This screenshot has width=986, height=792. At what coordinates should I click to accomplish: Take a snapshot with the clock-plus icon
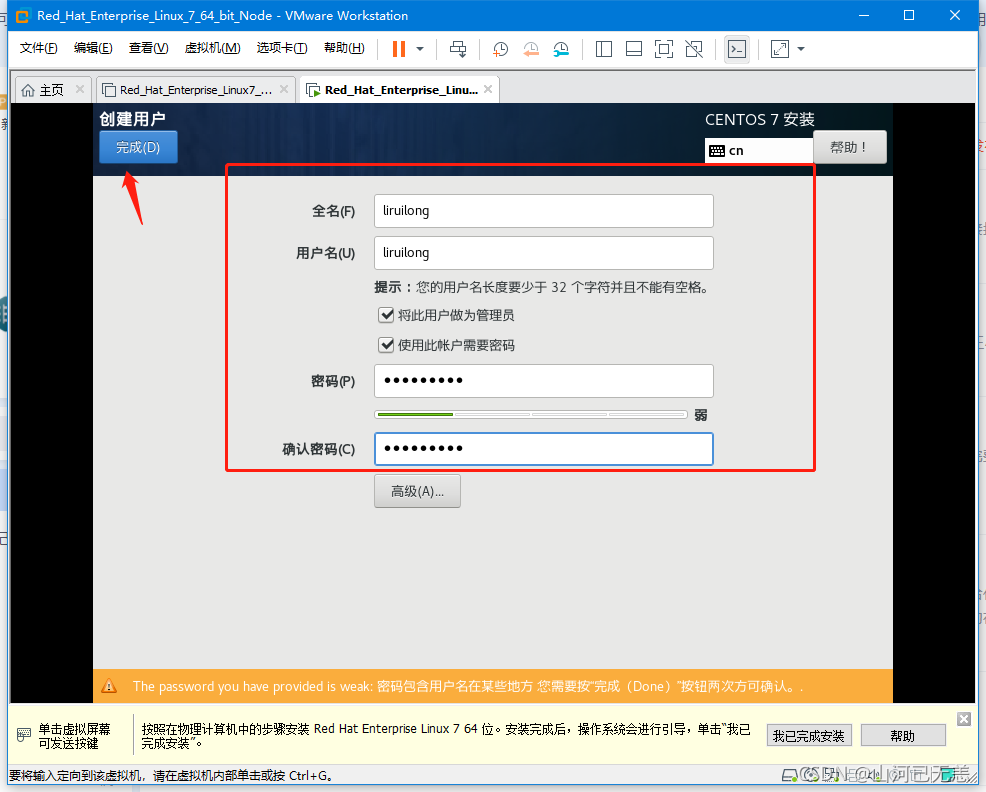coord(501,49)
